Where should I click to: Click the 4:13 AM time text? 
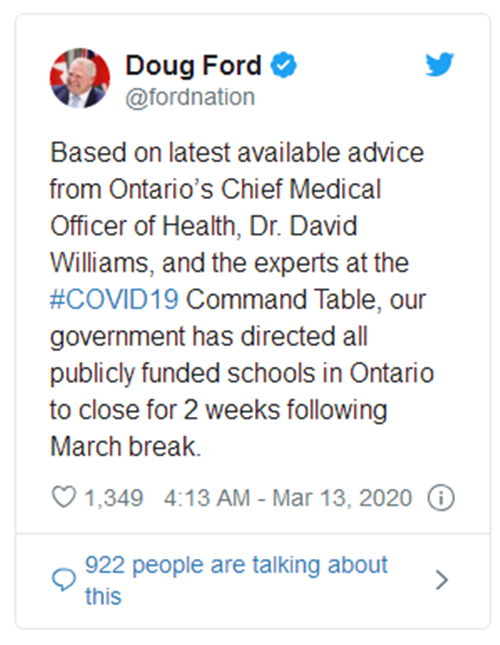(x=207, y=498)
